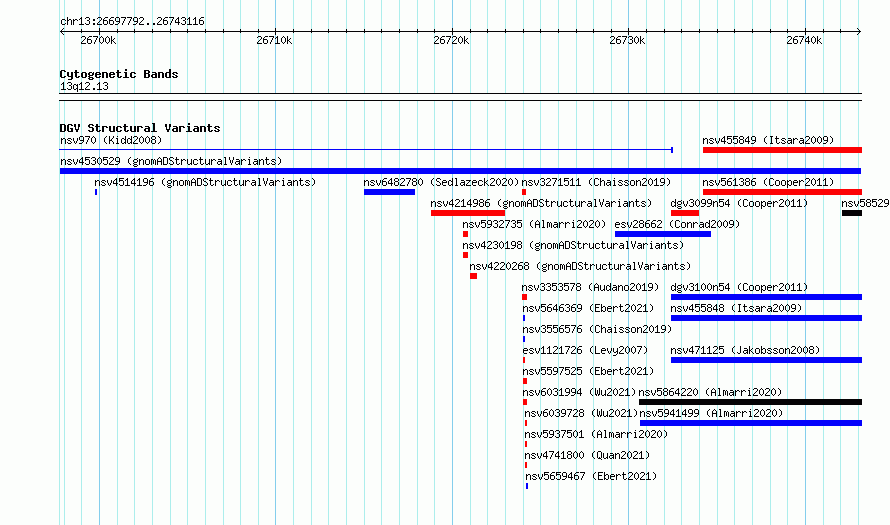
Task: Select the blue nsv455848 variant bar
Action: click(766, 318)
